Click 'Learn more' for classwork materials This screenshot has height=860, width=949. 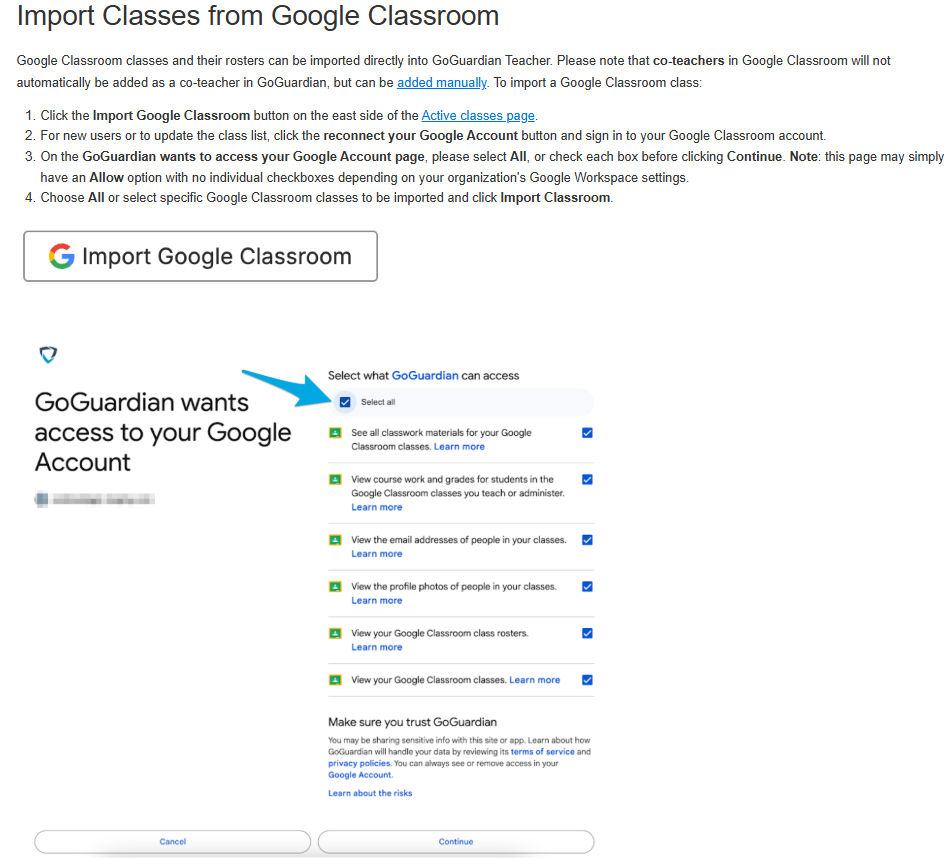(459, 447)
